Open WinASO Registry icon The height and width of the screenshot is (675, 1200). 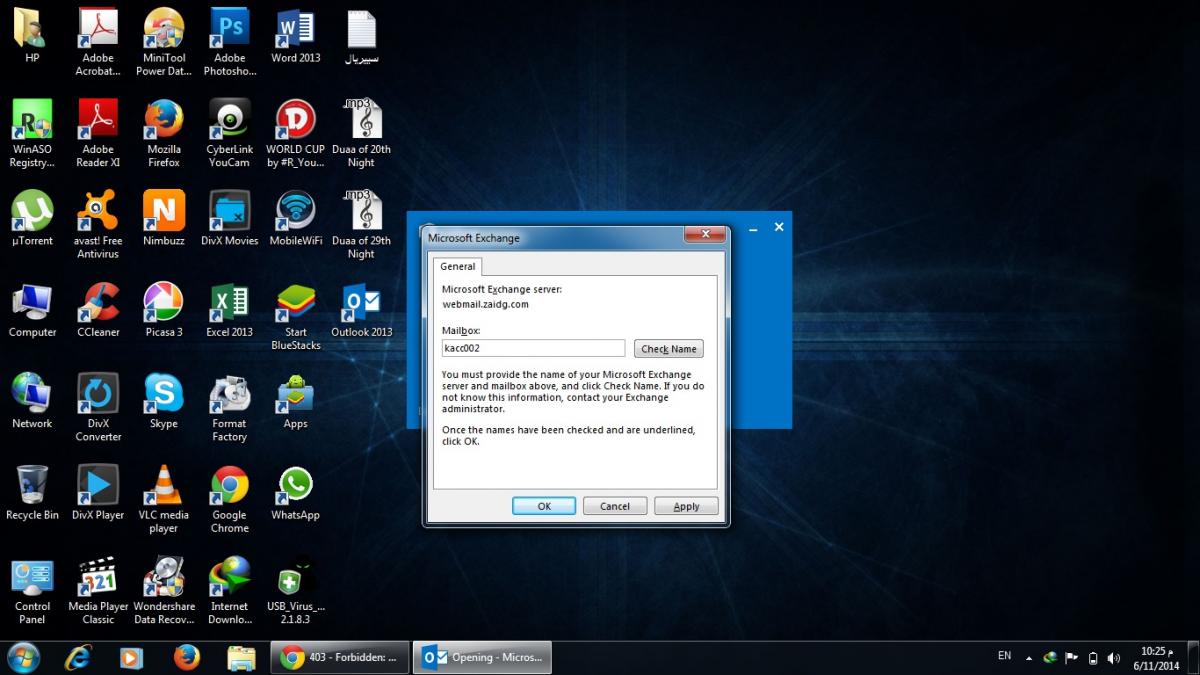[32, 134]
